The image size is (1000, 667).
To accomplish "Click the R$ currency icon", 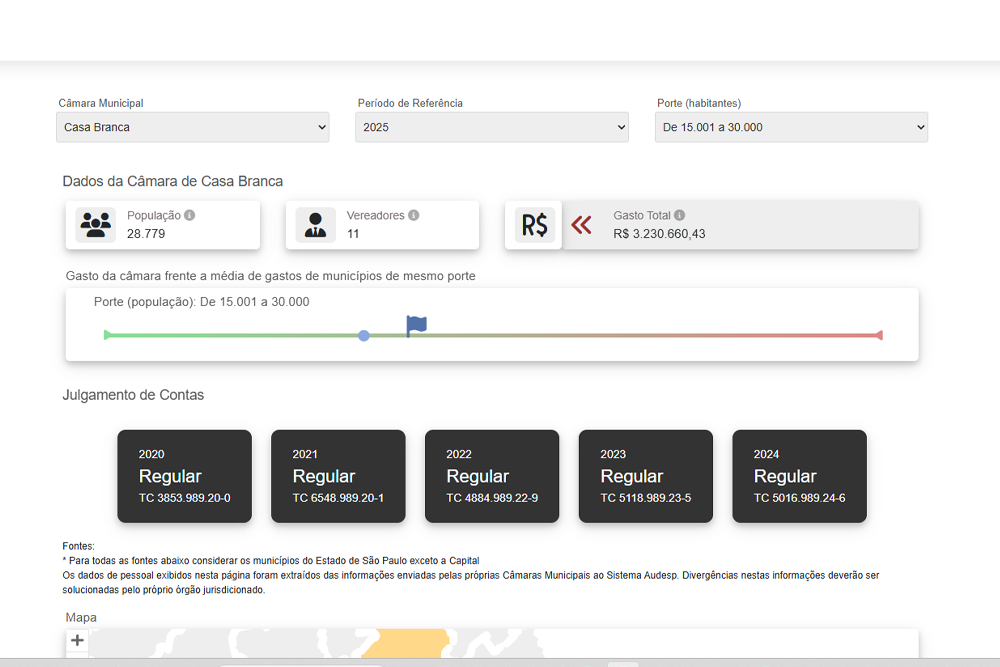I will click(x=534, y=225).
